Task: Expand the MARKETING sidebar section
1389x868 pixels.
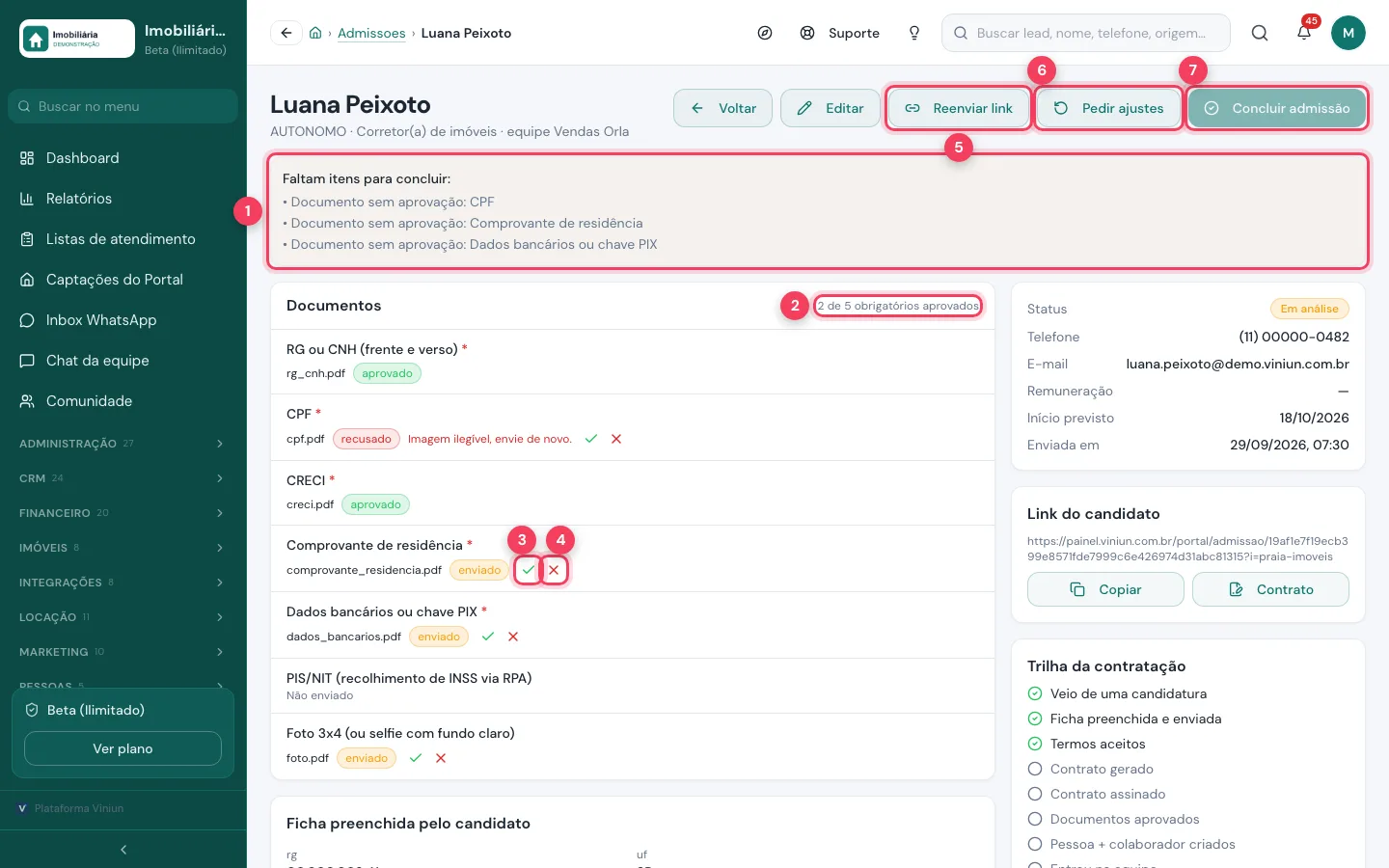Action: click(123, 652)
